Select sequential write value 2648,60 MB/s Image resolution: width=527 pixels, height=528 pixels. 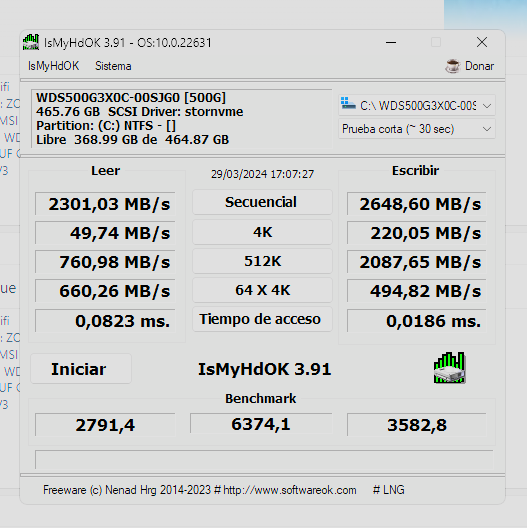(x=417, y=204)
